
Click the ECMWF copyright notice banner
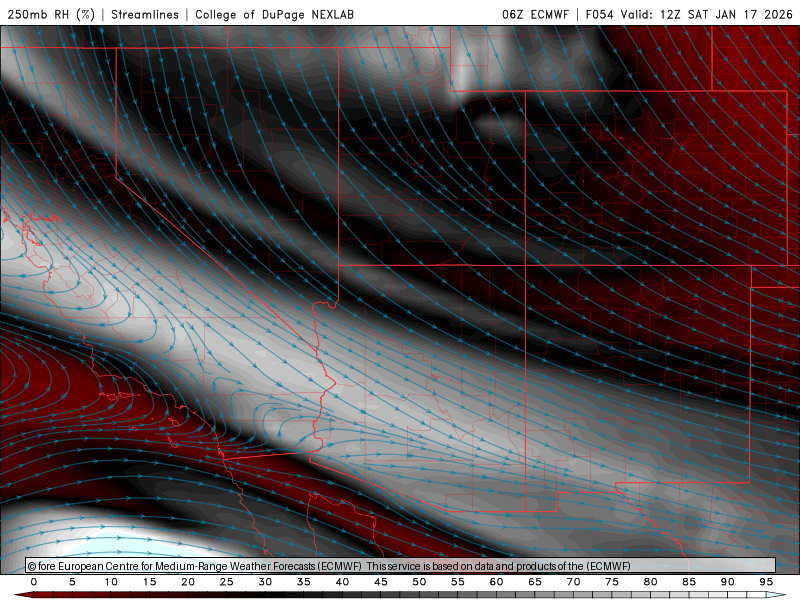[x=401, y=566]
